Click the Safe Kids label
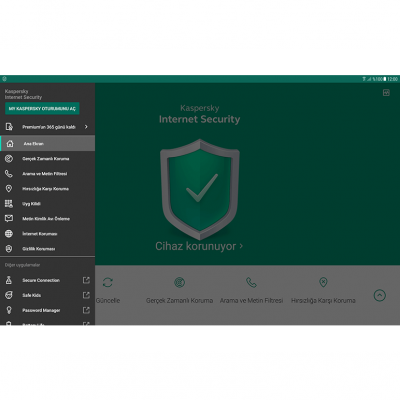This screenshot has width=400, height=400. click(32, 295)
